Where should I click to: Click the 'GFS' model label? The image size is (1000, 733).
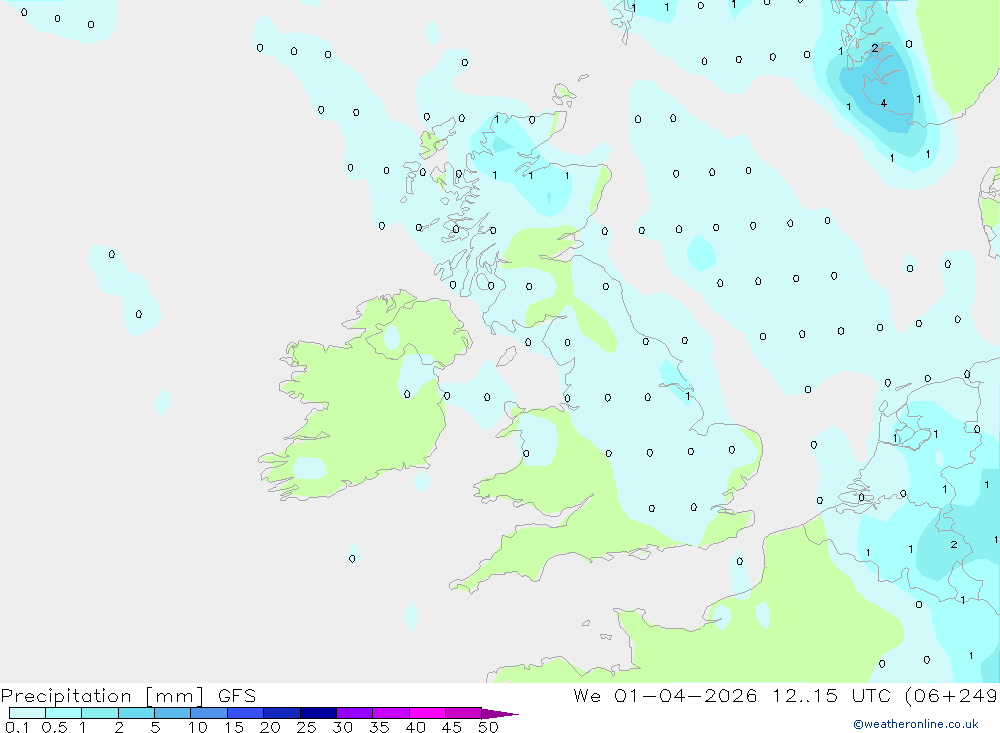pos(237,695)
